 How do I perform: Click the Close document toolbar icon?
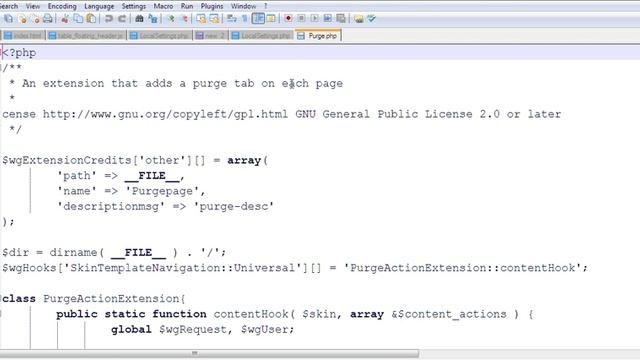click(x=22, y=19)
